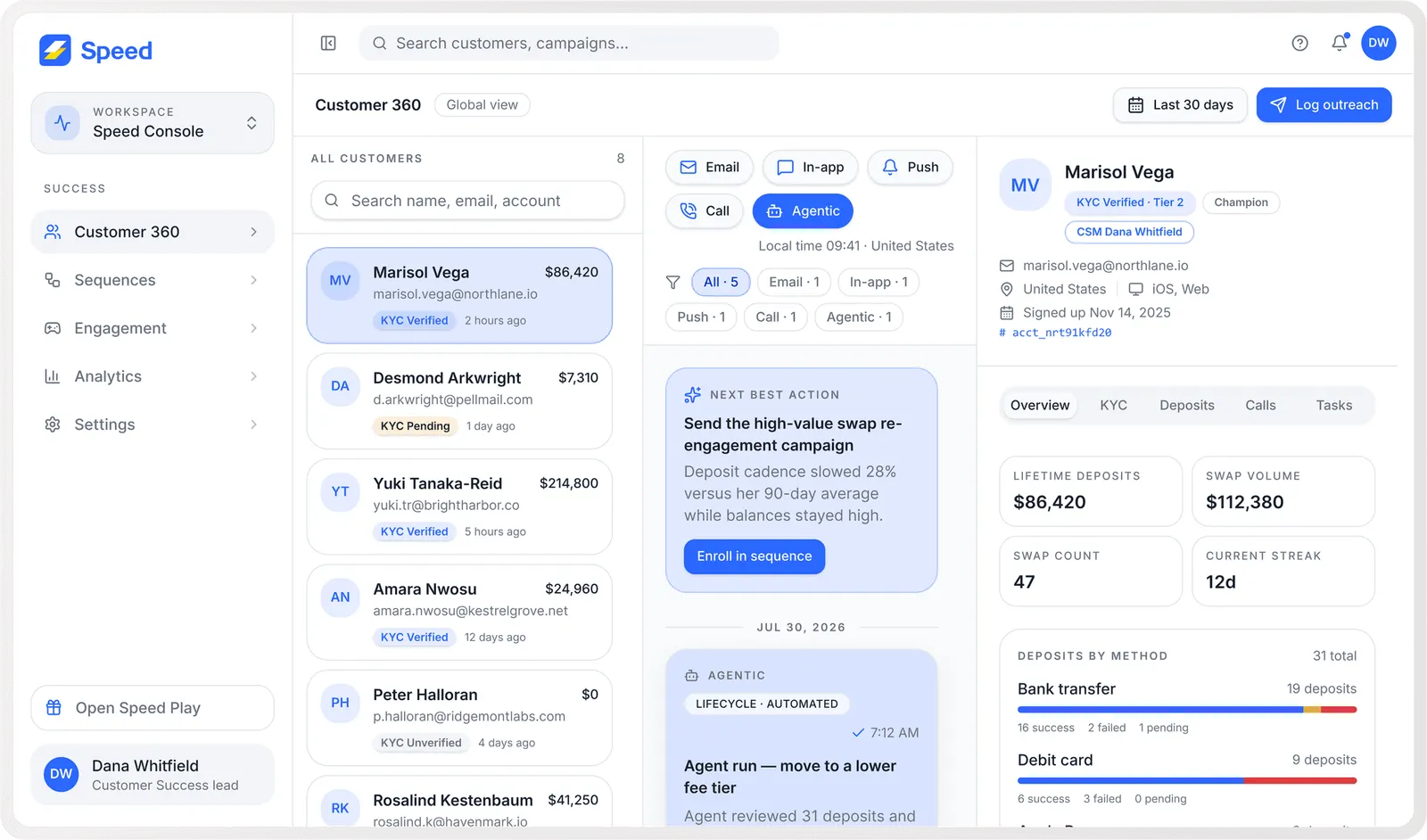This screenshot has height=840, width=1427.
Task: Click the sparkle icon on Next Best Action
Action: point(692,395)
